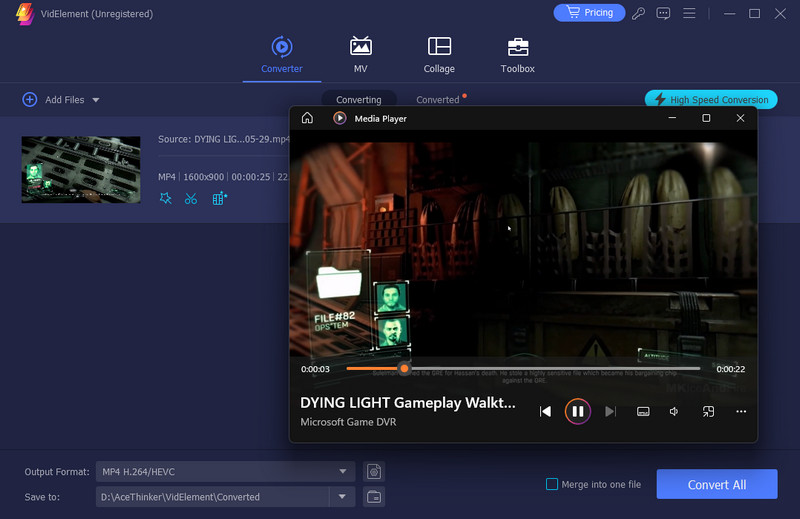Enable High Speed Conversion

711,100
